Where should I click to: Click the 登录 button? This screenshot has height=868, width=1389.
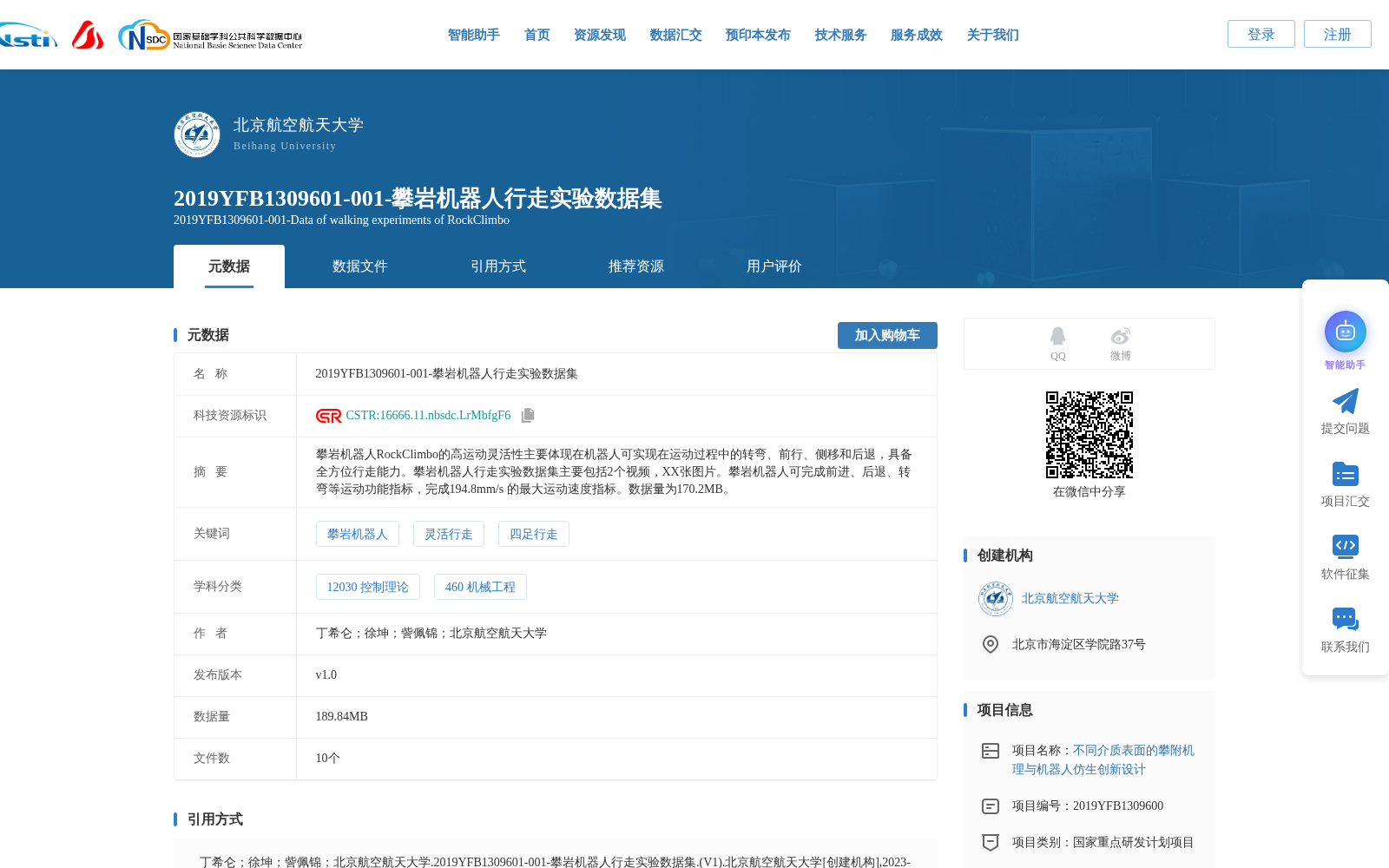point(1261,34)
